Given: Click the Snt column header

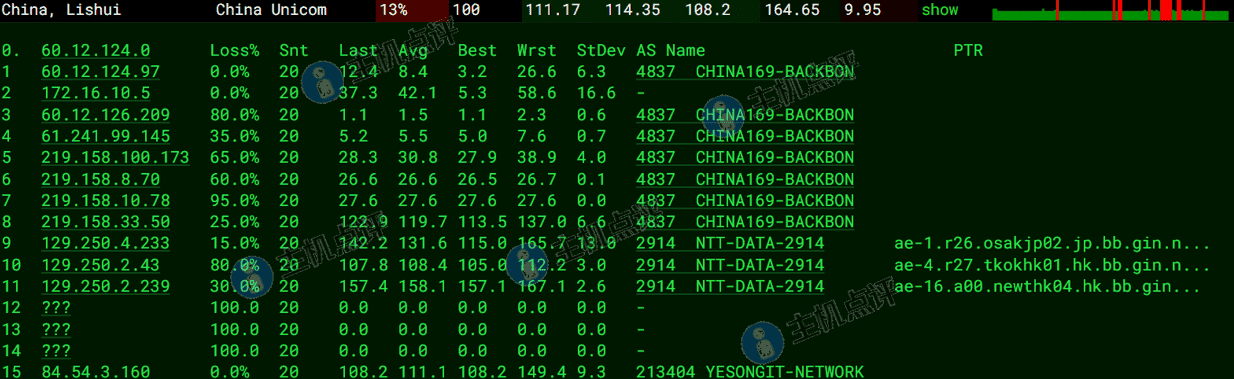Looking at the screenshot, I should point(294,50).
